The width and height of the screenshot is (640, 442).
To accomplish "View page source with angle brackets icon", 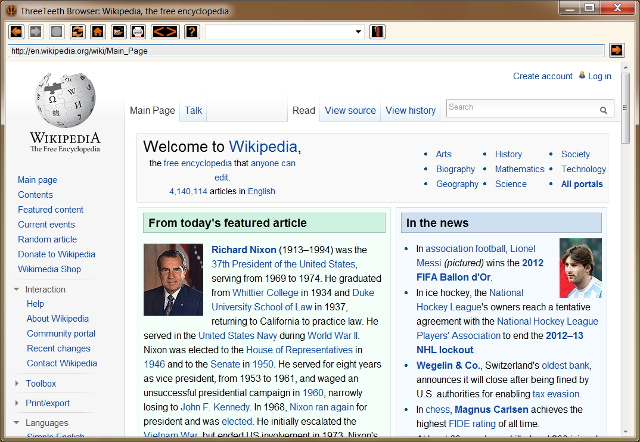I will pos(165,31).
